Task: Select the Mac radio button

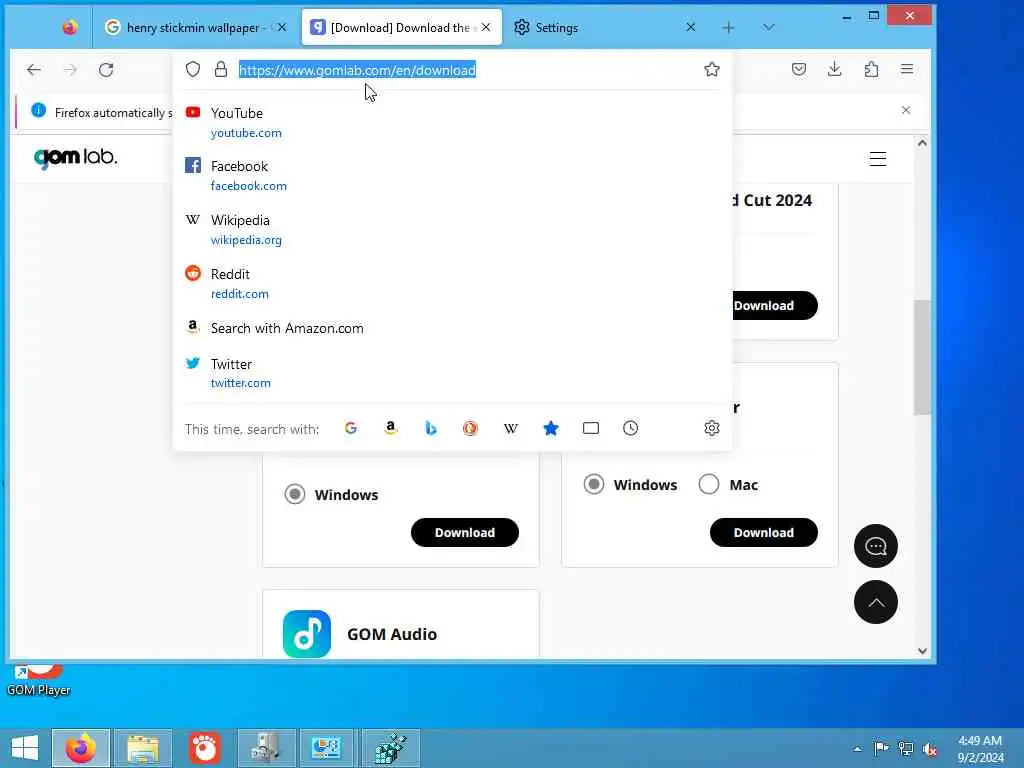Action: tap(709, 485)
